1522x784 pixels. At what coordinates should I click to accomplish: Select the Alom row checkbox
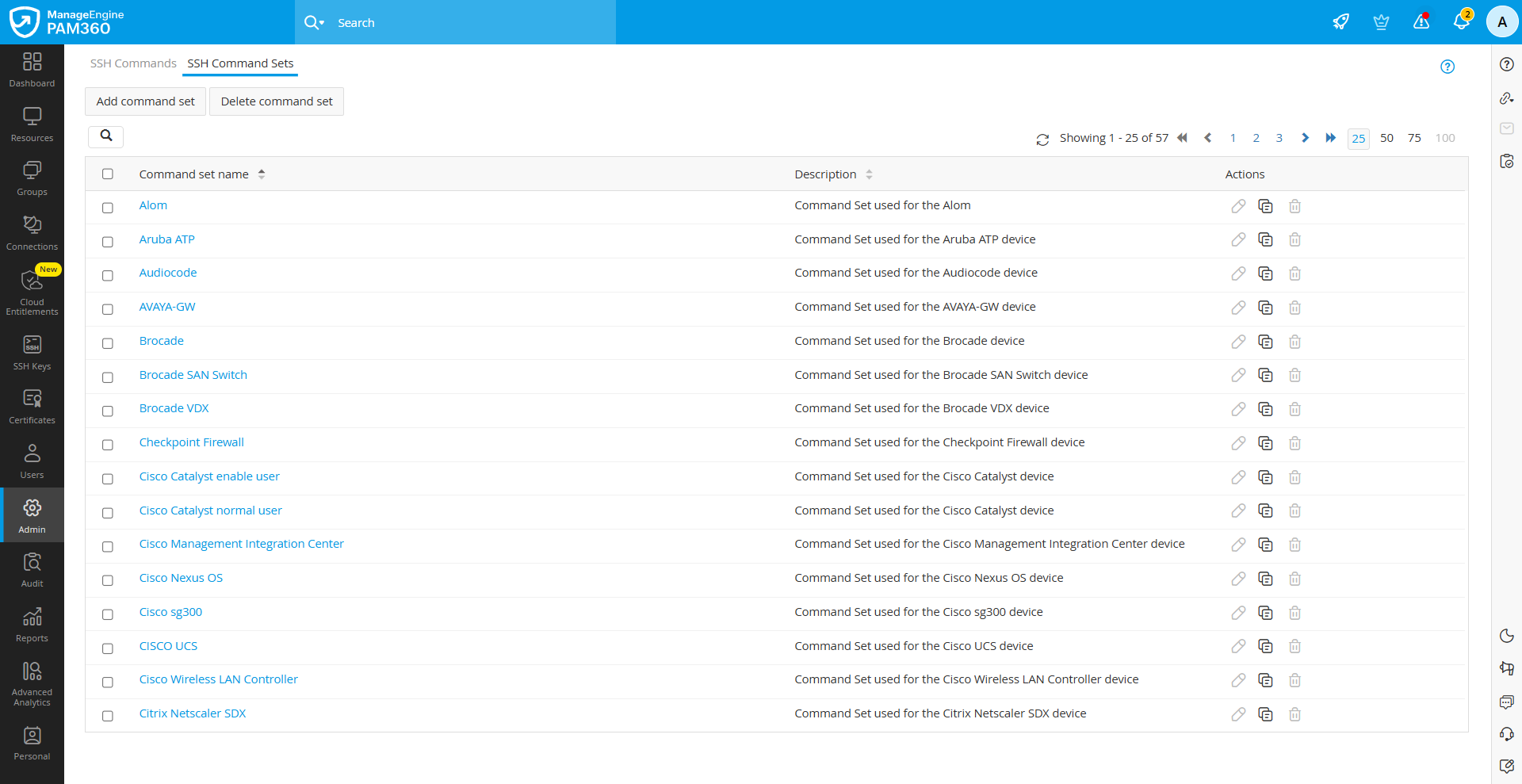pos(108,208)
